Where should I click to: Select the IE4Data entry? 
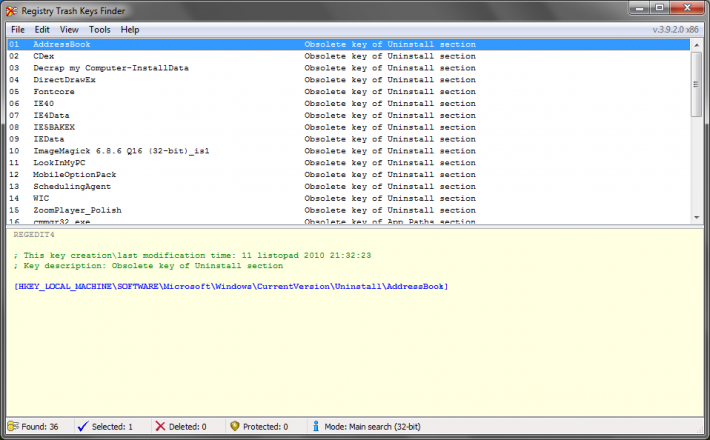349,115
